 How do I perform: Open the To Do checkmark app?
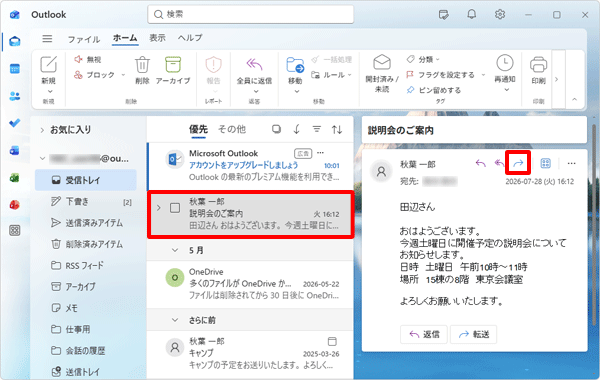[x=15, y=123]
